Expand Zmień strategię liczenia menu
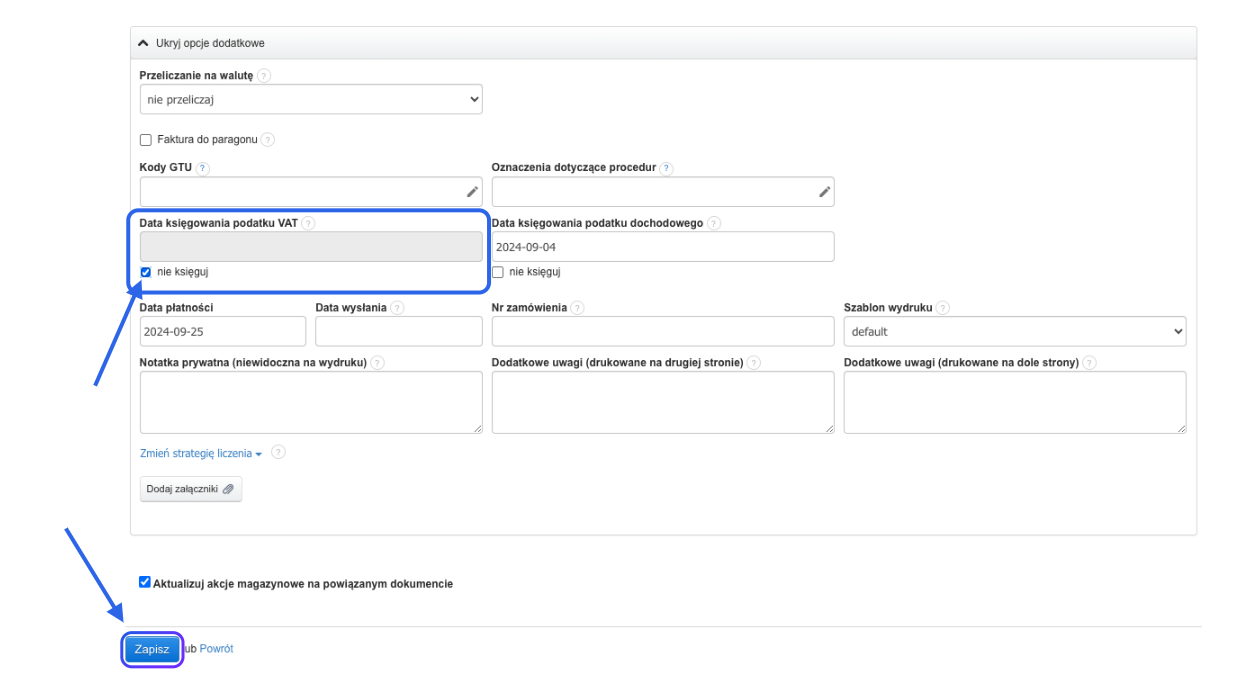The image size is (1242, 687). [x=200, y=454]
